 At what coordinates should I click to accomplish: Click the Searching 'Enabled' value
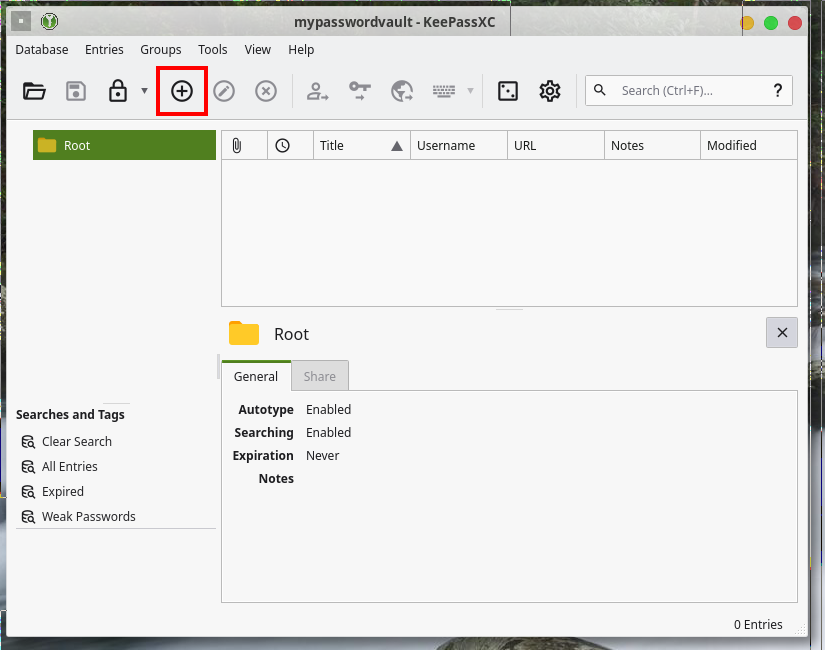328,433
